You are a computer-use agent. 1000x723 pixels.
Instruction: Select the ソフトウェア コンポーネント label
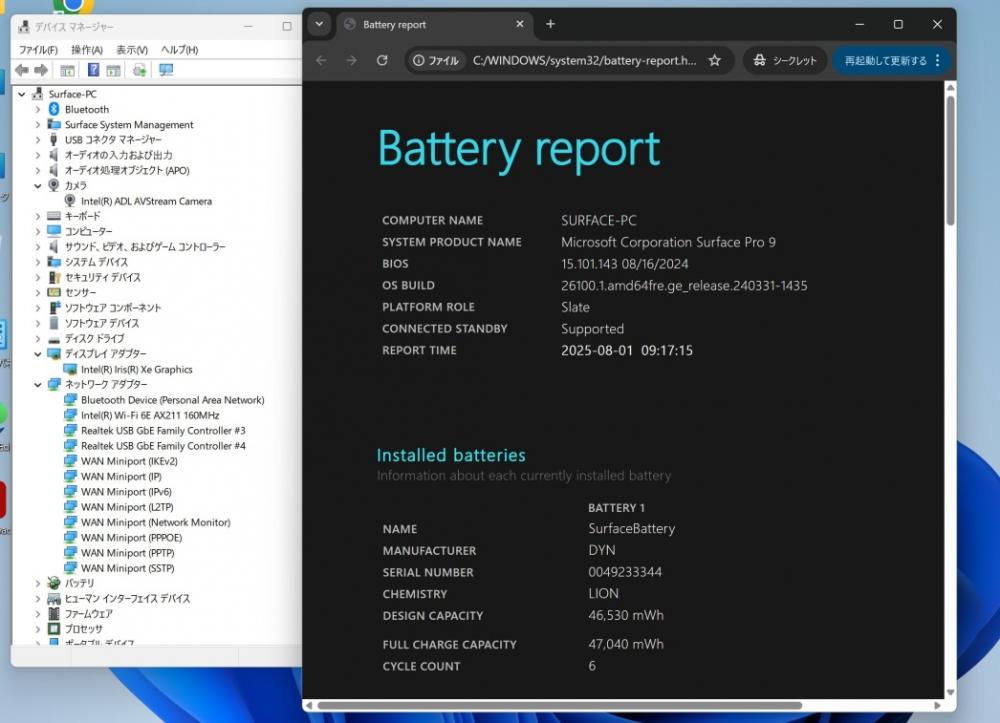113,307
